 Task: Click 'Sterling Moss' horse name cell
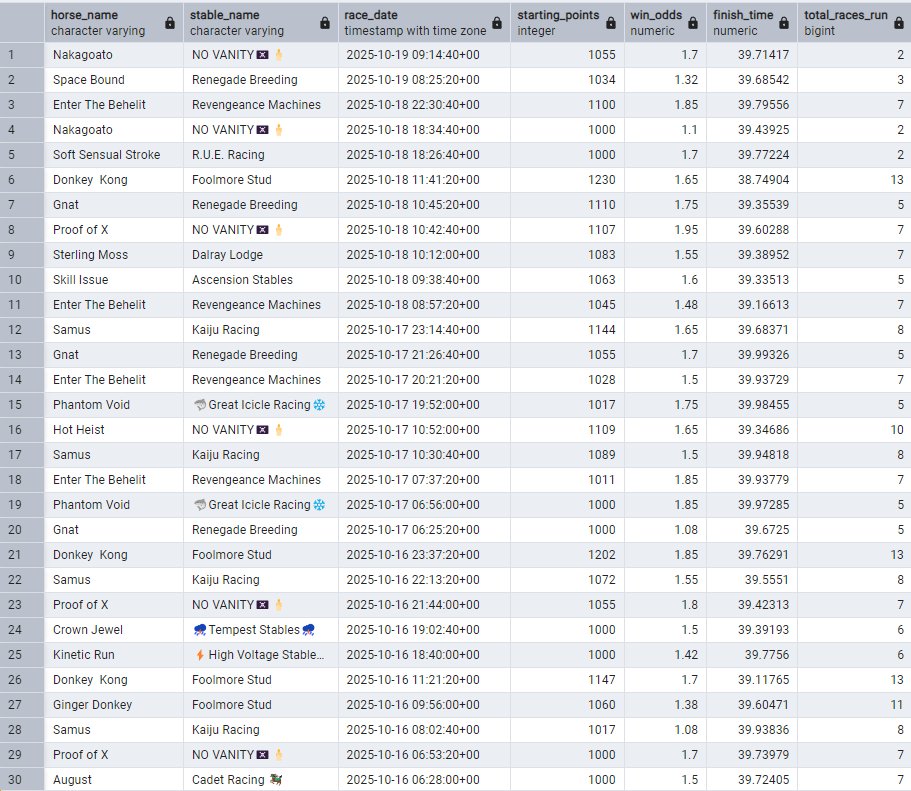tap(114, 255)
